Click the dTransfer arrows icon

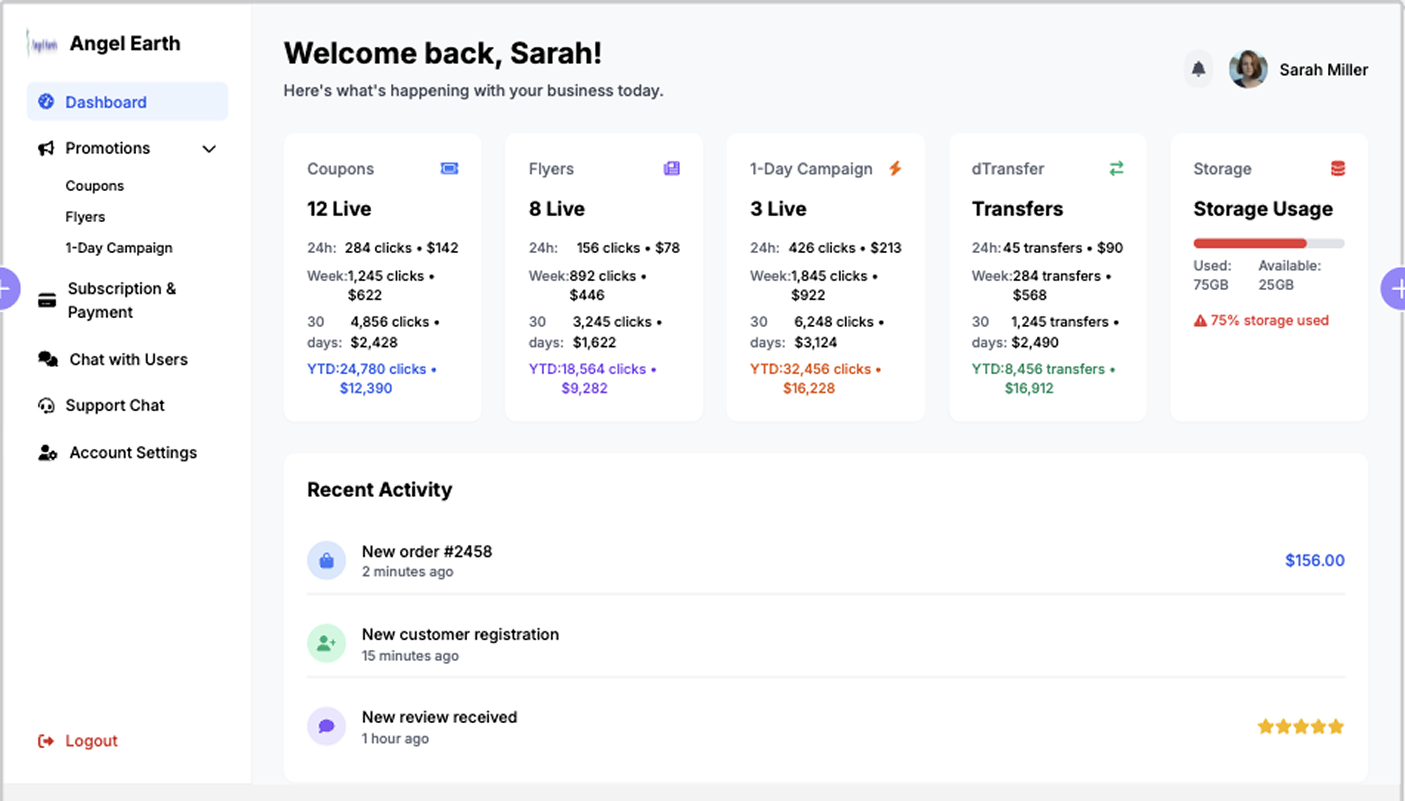pos(1116,169)
